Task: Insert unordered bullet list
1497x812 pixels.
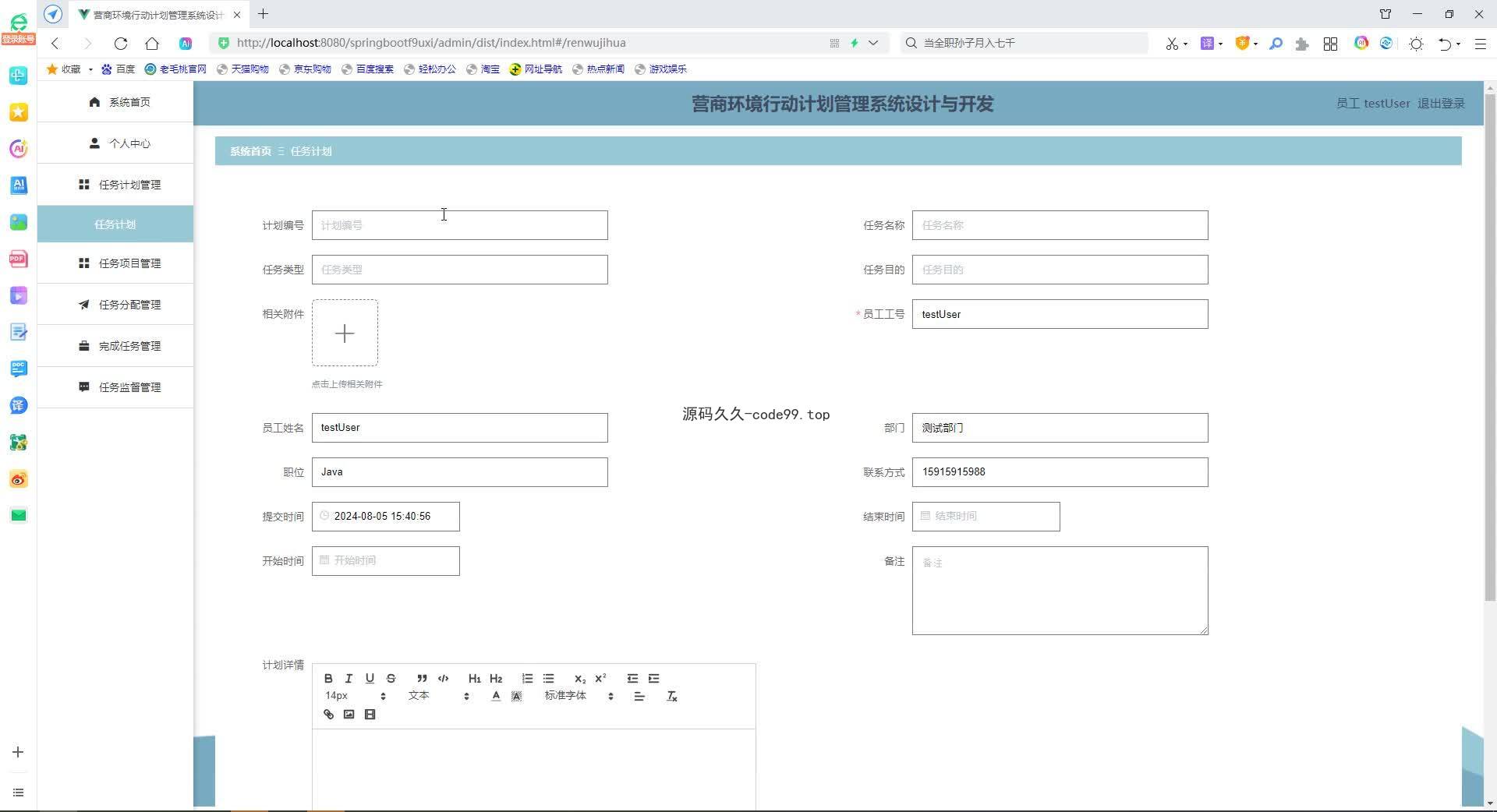Action: (548, 679)
